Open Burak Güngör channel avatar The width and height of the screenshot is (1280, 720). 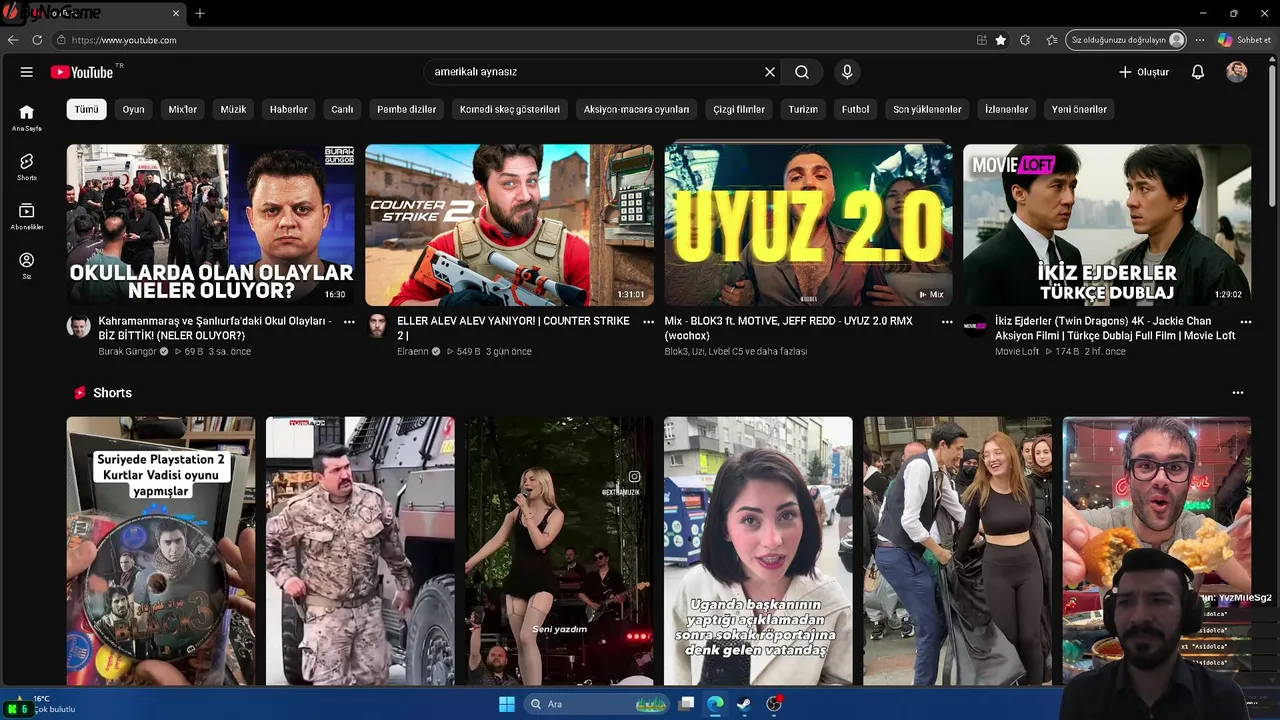[79, 326]
